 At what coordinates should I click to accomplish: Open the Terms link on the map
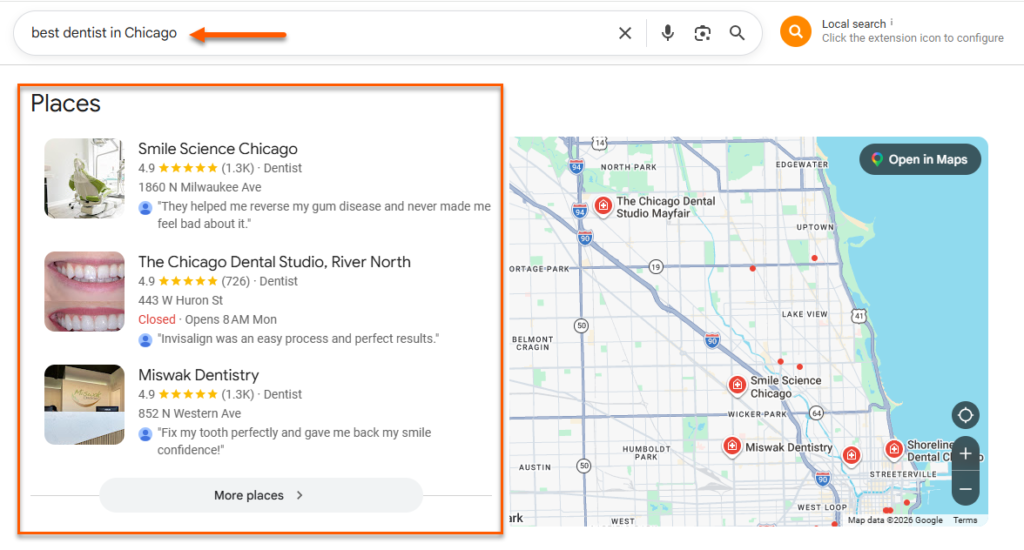point(965,520)
